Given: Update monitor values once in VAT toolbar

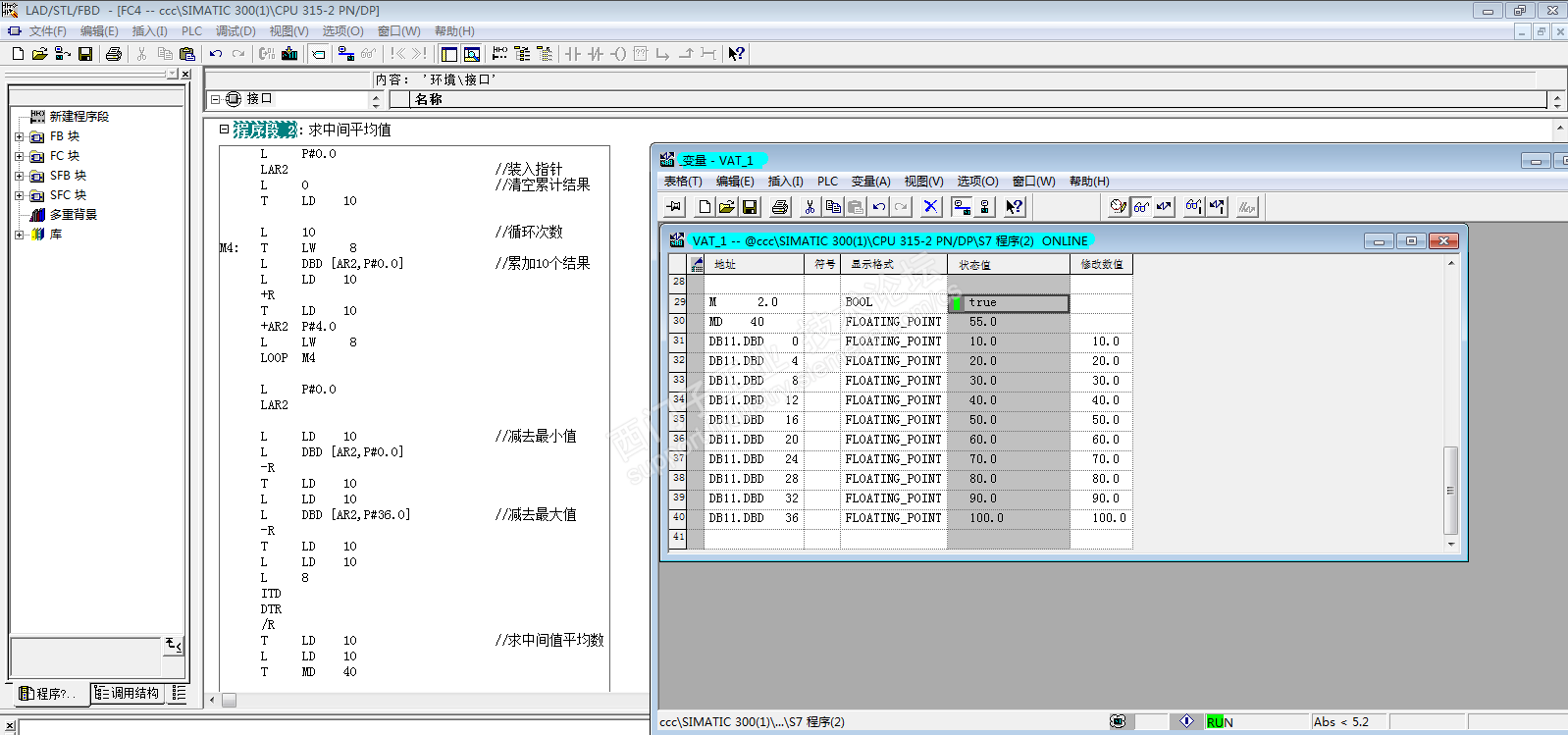Looking at the screenshot, I should (1193, 206).
